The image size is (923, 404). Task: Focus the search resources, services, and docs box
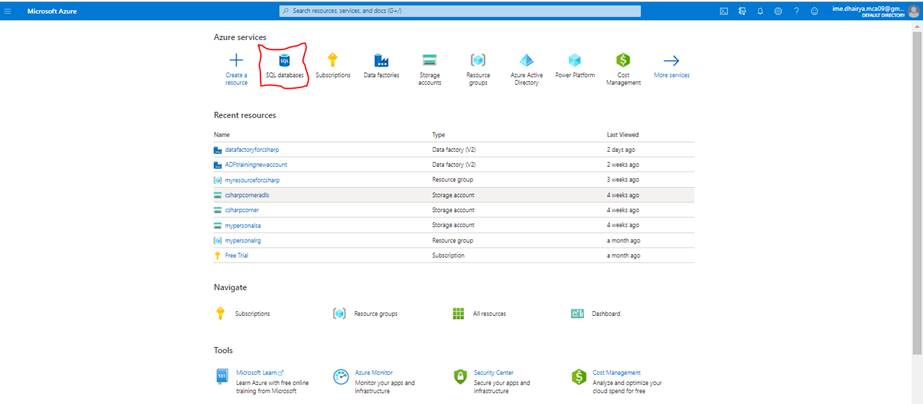[460, 11]
